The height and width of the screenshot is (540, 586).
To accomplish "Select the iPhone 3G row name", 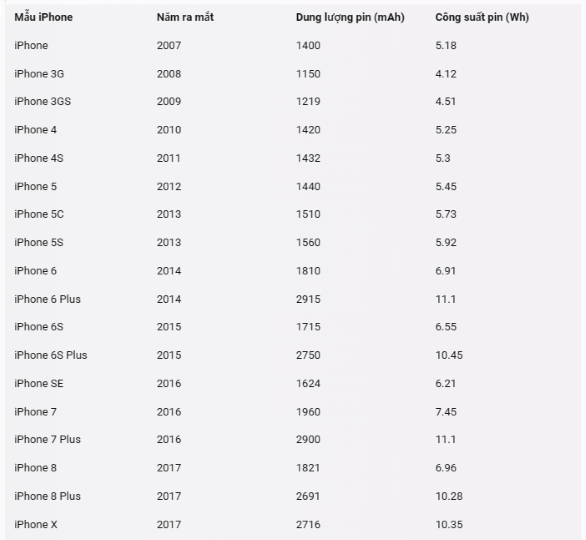I will [39, 74].
